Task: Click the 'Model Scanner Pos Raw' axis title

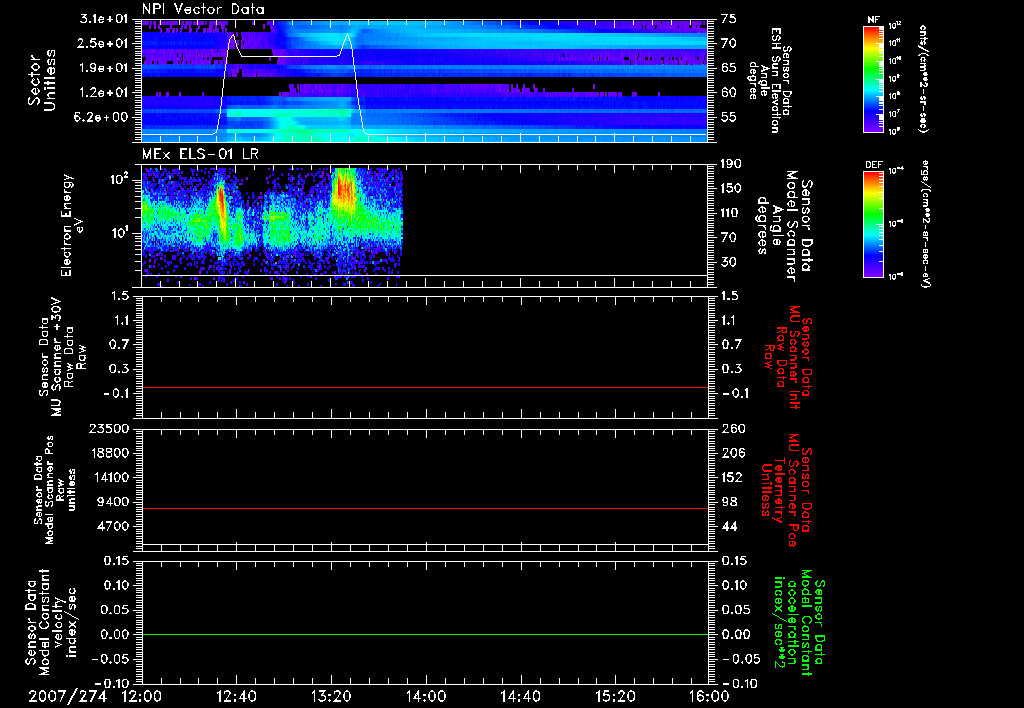Action: click(55, 490)
